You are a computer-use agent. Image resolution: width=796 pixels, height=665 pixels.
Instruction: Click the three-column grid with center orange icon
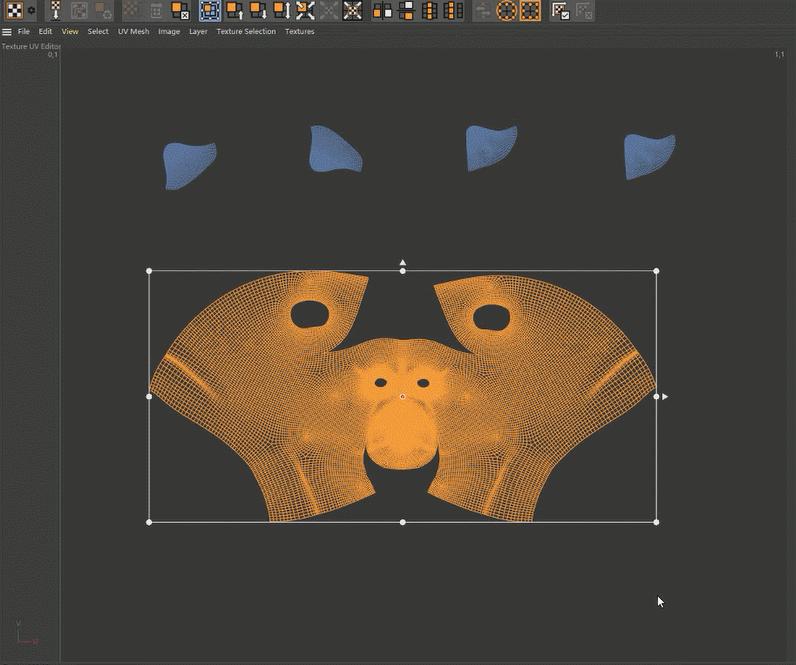pyautogui.click(x=429, y=10)
